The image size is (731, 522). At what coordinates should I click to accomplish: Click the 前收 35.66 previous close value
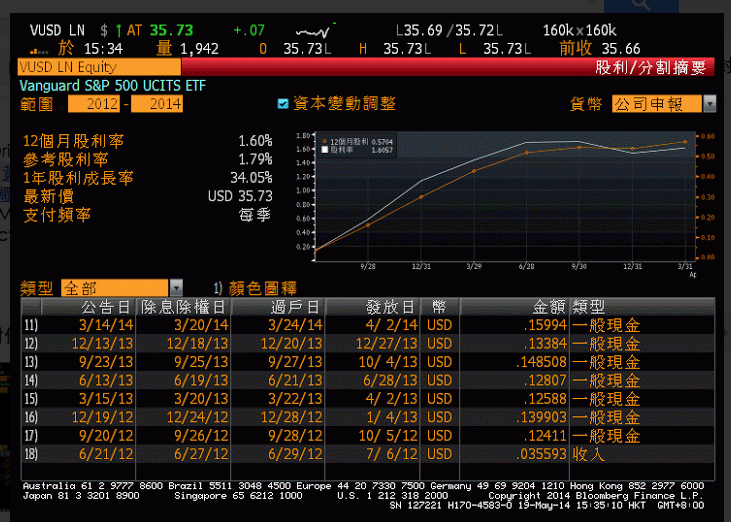coord(621,49)
